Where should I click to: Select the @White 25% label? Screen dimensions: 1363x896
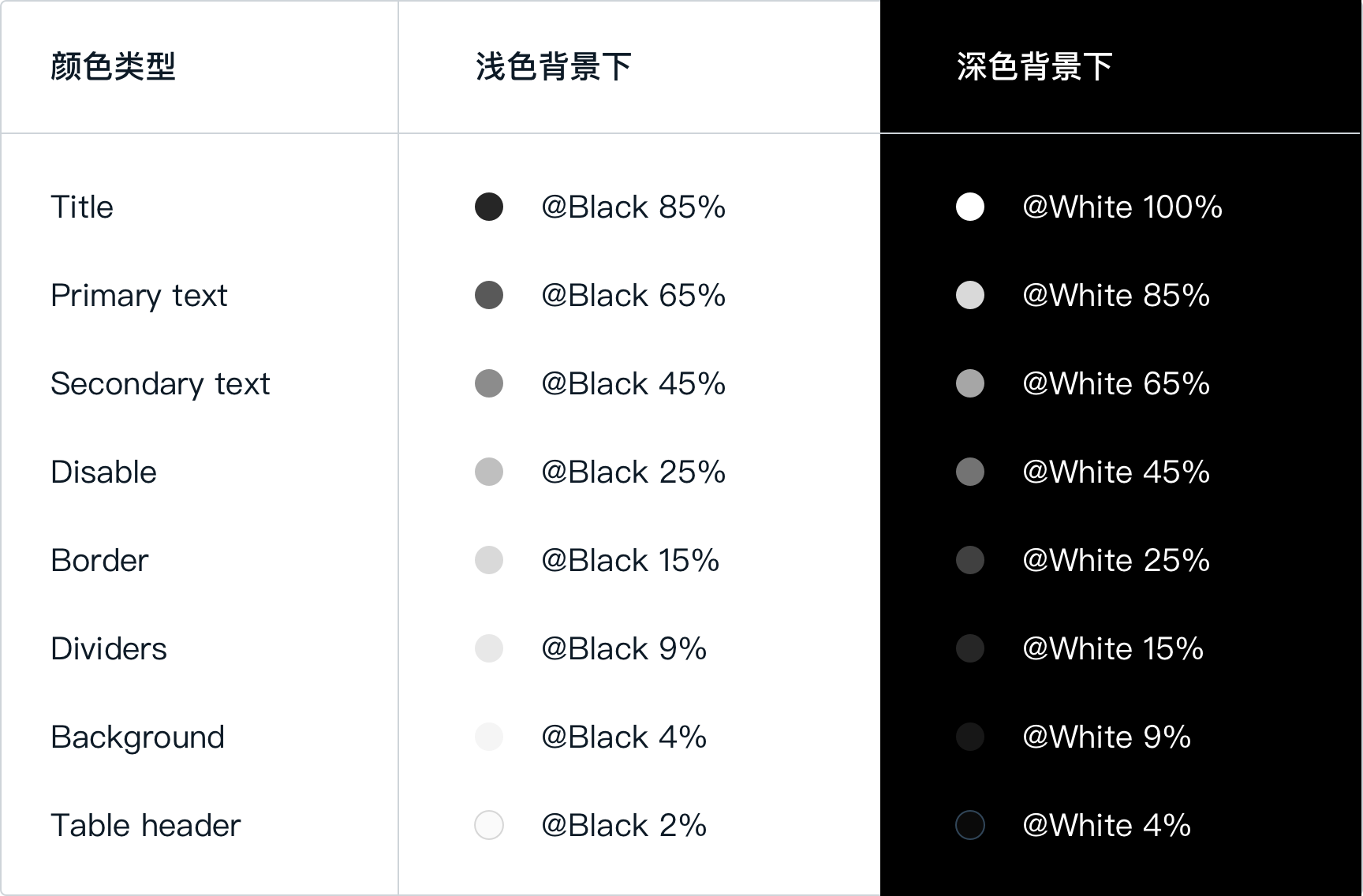(1116, 561)
